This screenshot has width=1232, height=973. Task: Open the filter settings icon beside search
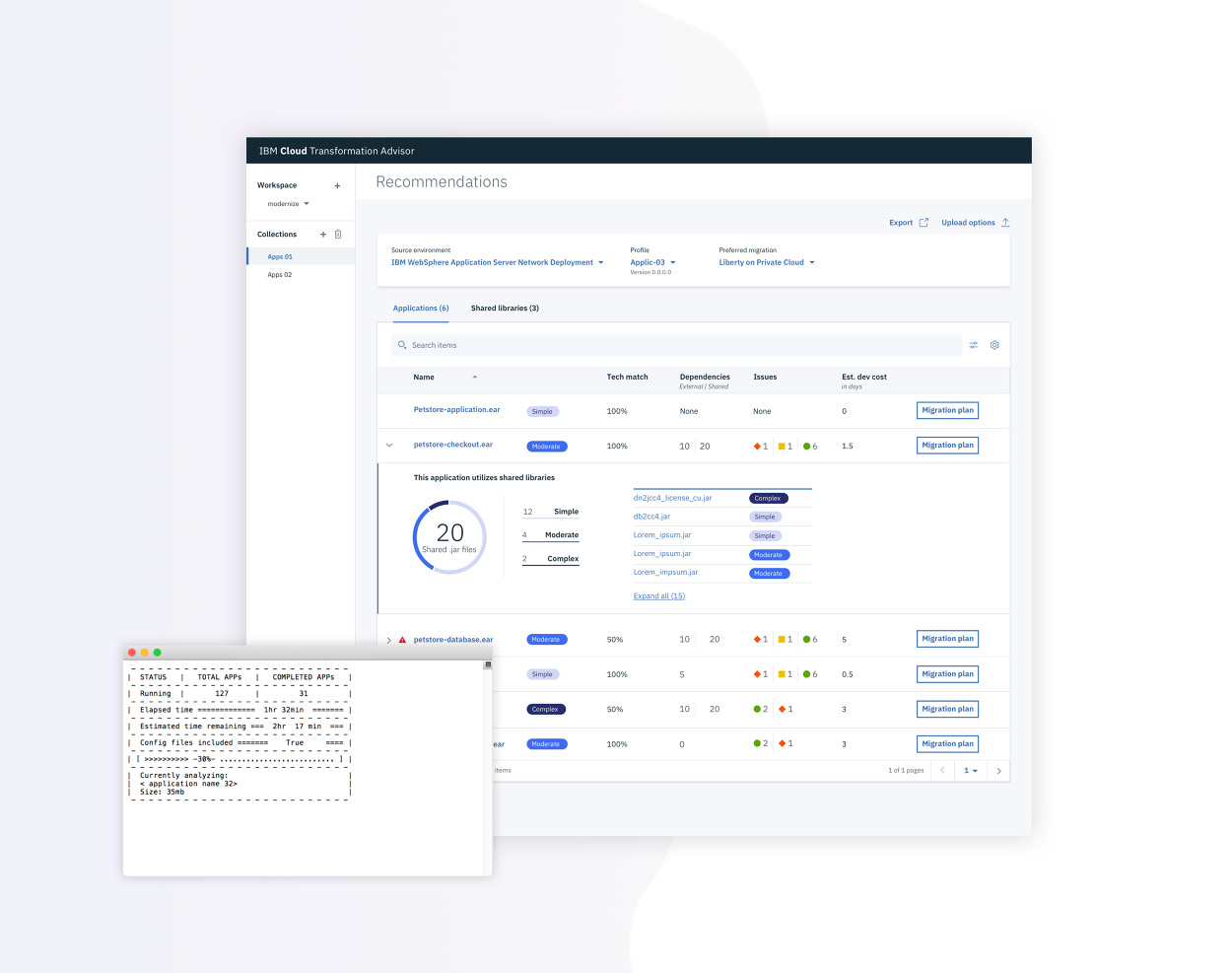coord(974,345)
